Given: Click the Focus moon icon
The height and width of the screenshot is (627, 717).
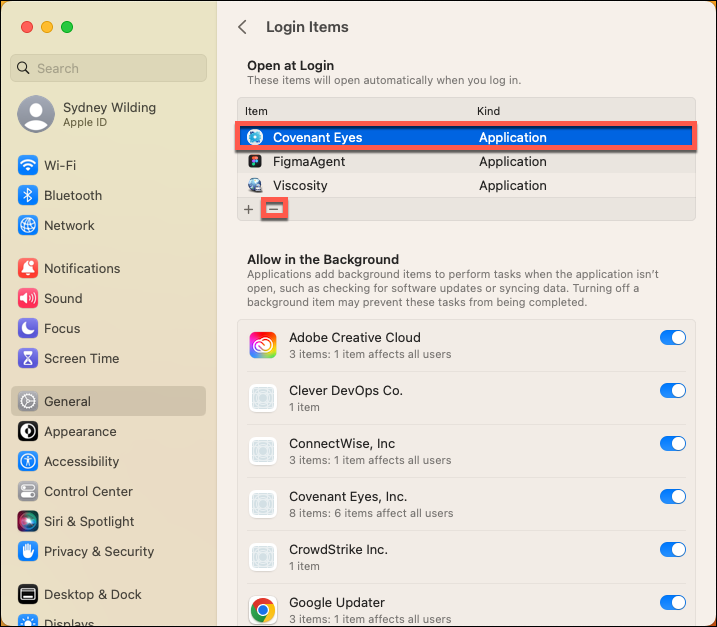Looking at the screenshot, I should [x=28, y=328].
